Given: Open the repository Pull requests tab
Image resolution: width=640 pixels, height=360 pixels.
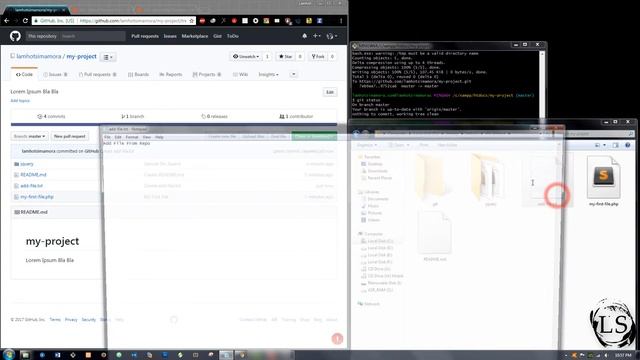Looking at the screenshot, I should pos(98,75).
